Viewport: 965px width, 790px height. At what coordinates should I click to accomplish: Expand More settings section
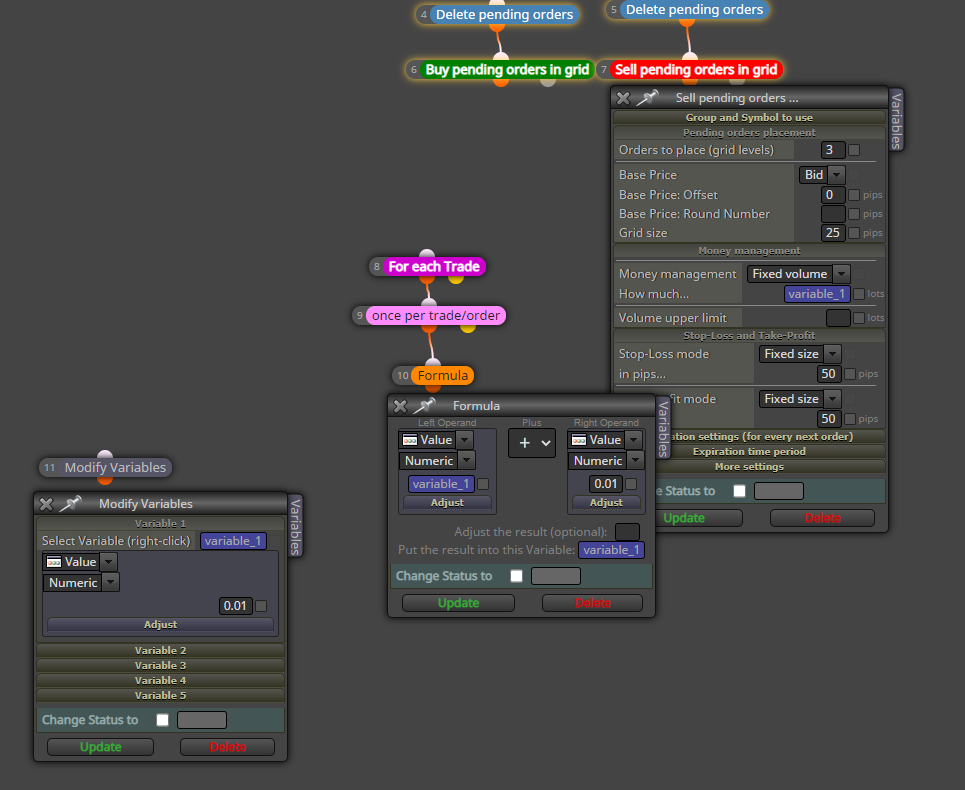749,466
